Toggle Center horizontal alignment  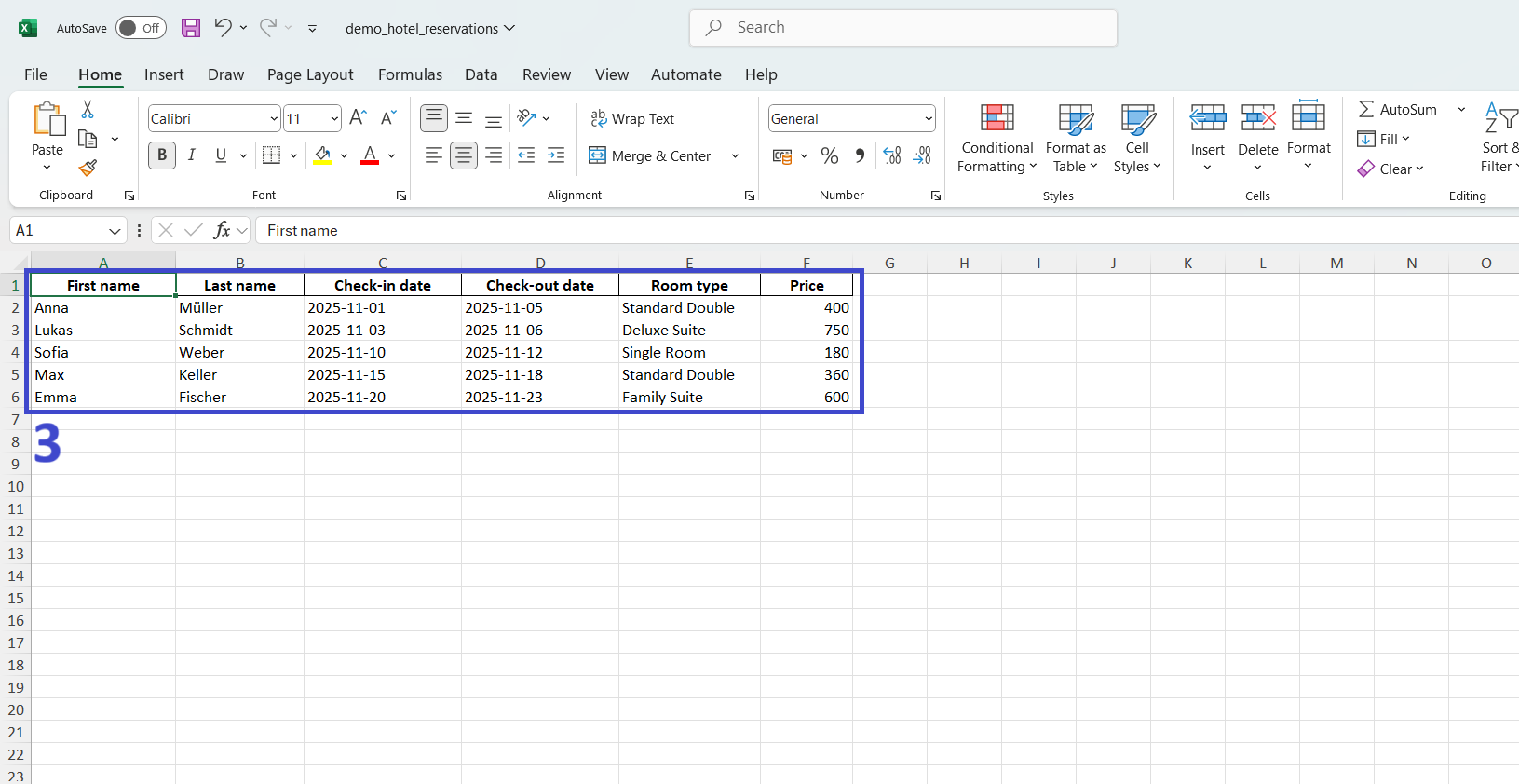tap(464, 155)
